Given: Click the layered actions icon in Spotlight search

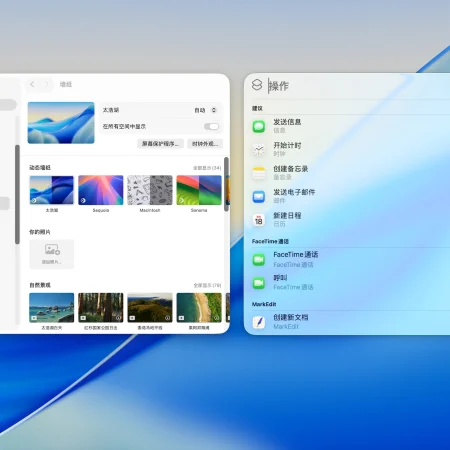Looking at the screenshot, I should pyautogui.click(x=257, y=85).
